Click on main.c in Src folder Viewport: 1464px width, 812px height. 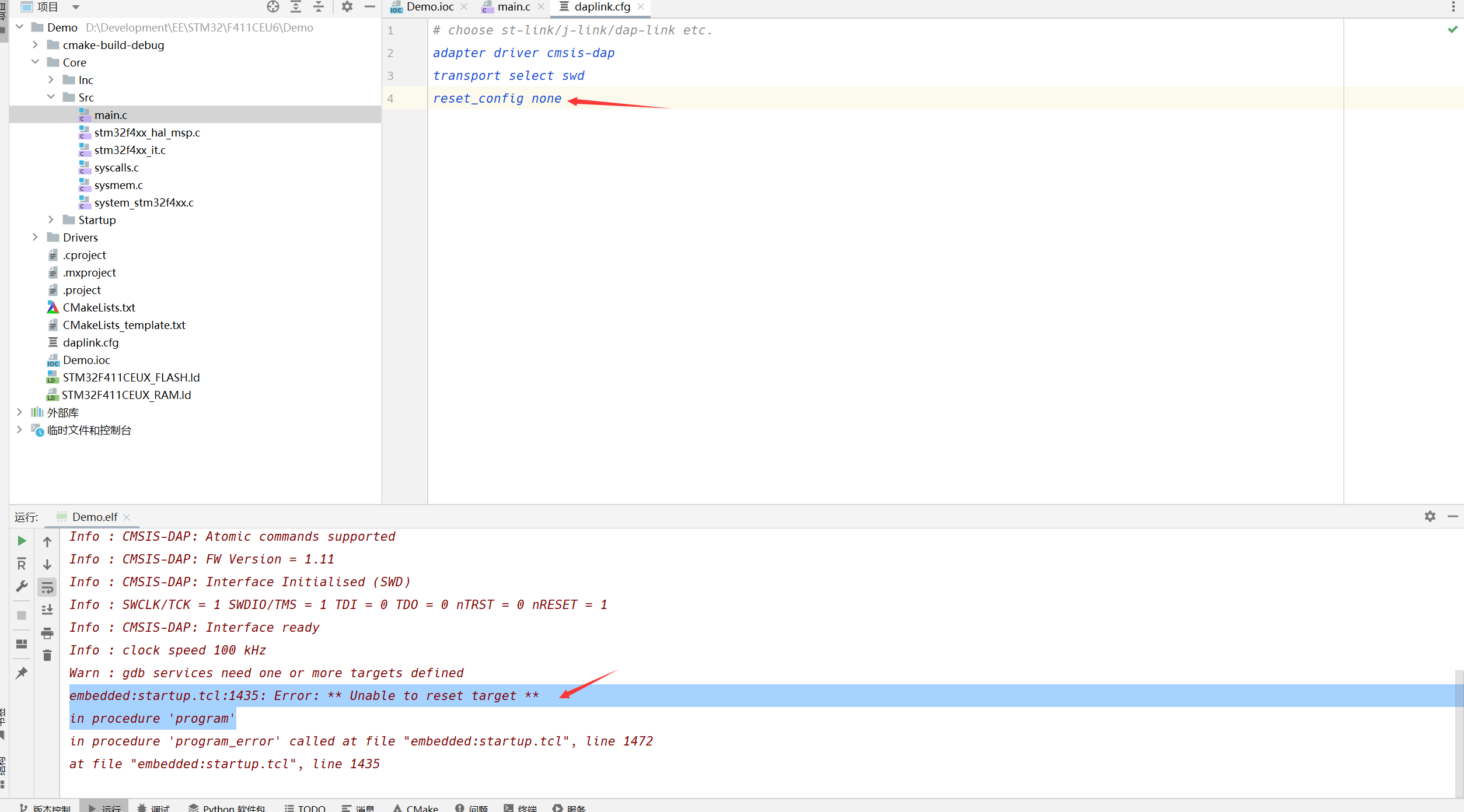(109, 114)
